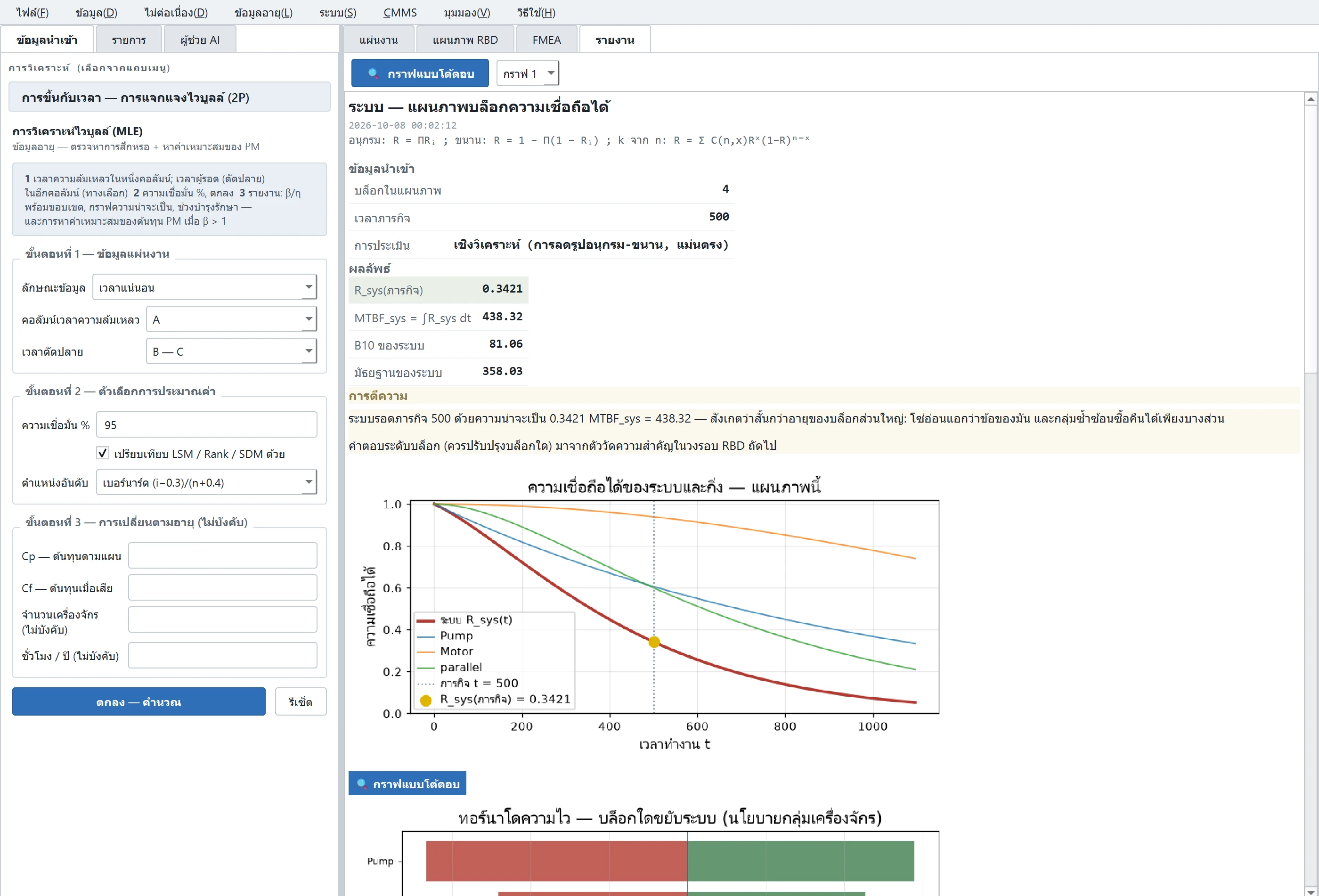The height and width of the screenshot is (896, 1319).
Task: Click the MTBF_sys value 438.32
Action: pyautogui.click(x=502, y=317)
